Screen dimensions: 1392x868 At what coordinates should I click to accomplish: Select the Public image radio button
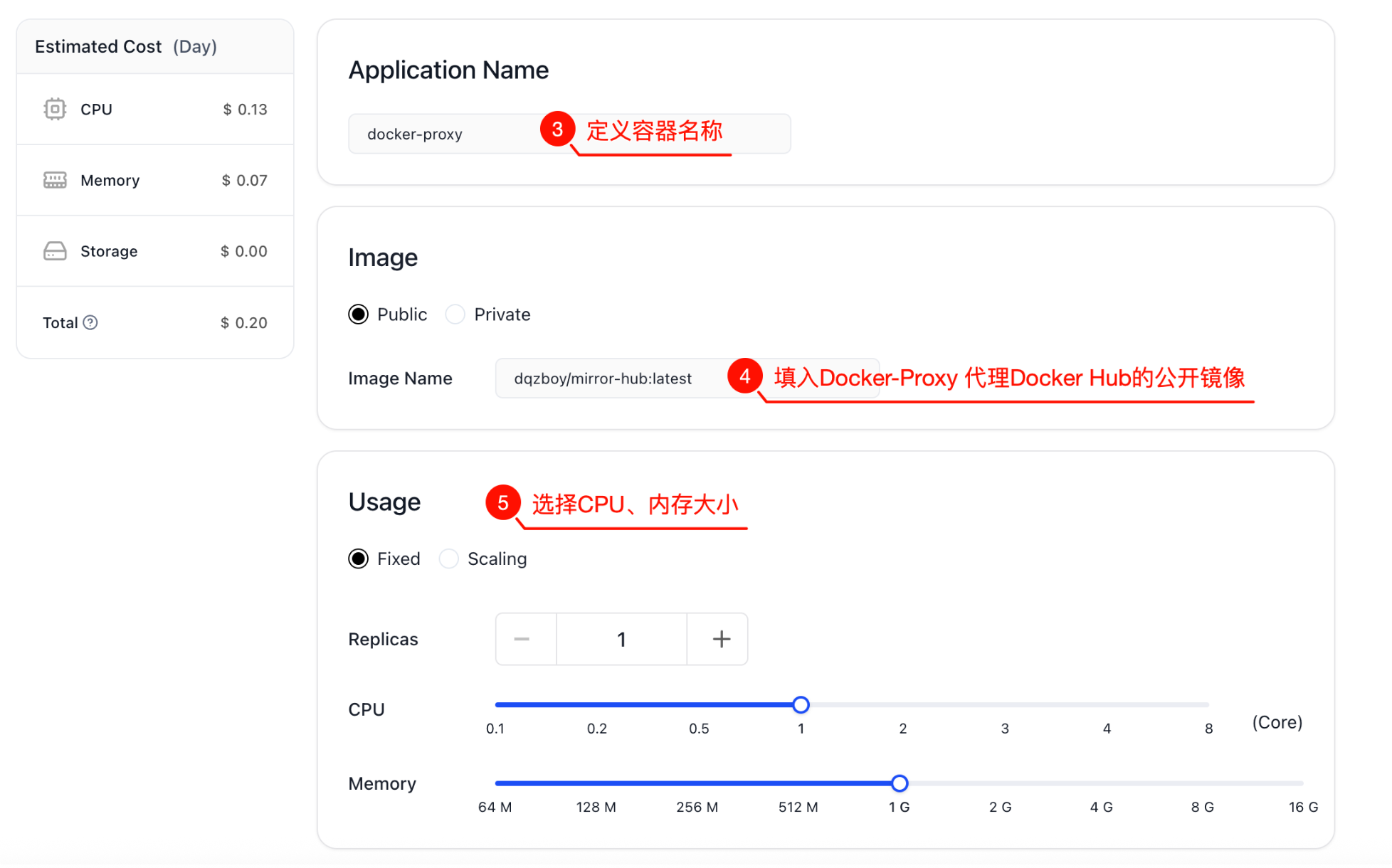pos(359,314)
